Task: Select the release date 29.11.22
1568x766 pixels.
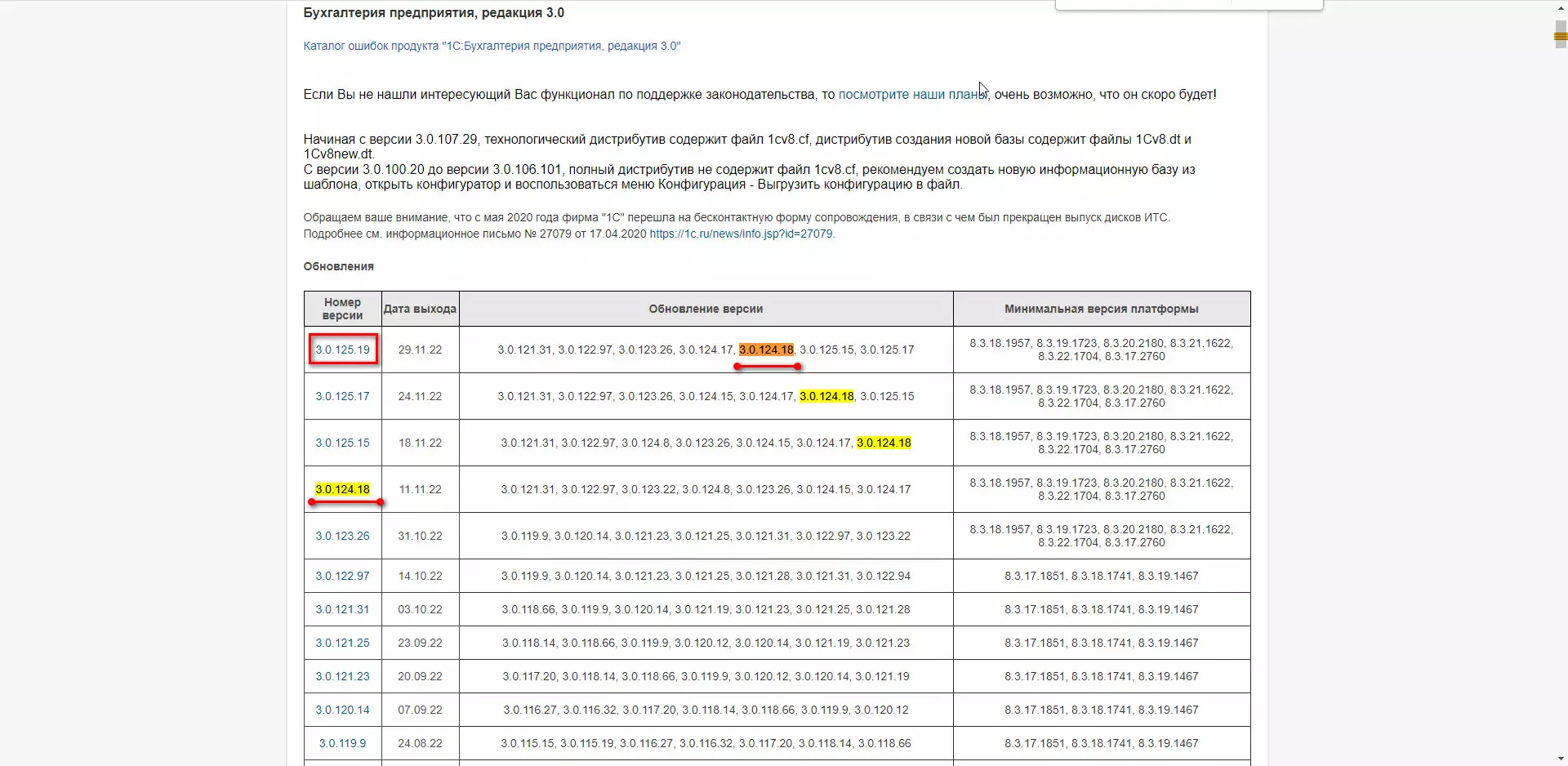Action: coord(420,350)
